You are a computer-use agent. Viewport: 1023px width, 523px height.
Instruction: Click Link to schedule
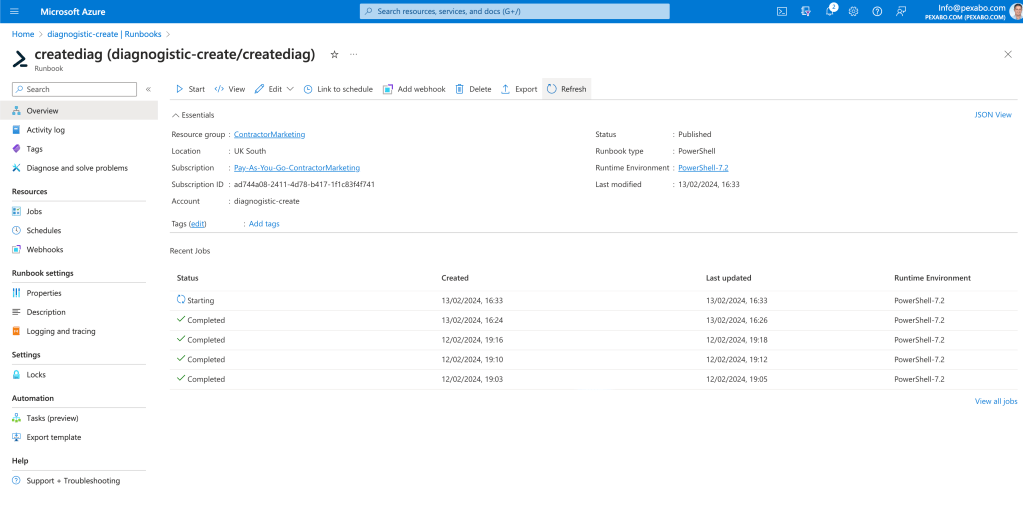(x=338, y=89)
